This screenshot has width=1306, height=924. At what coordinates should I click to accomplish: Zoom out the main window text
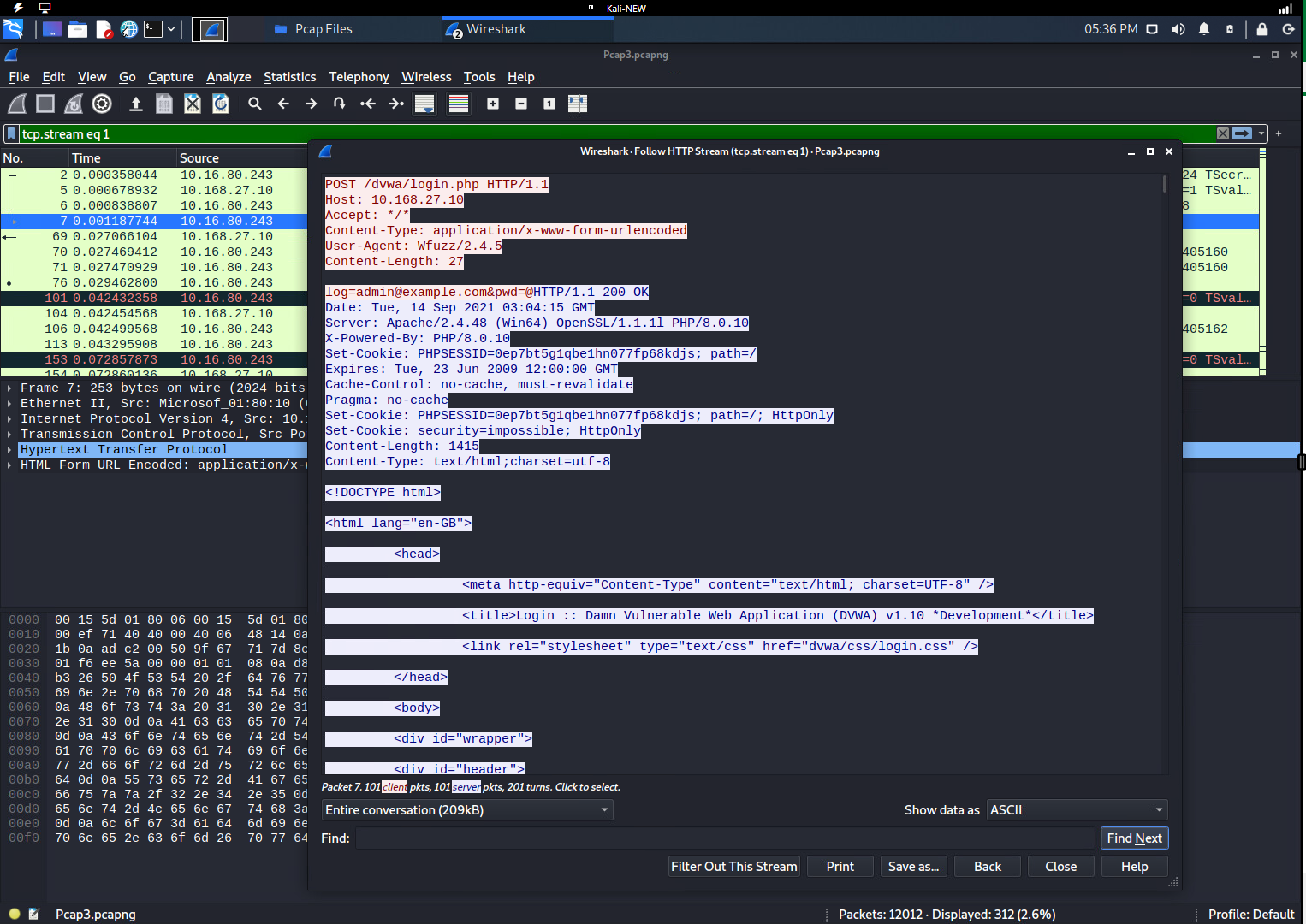click(521, 104)
